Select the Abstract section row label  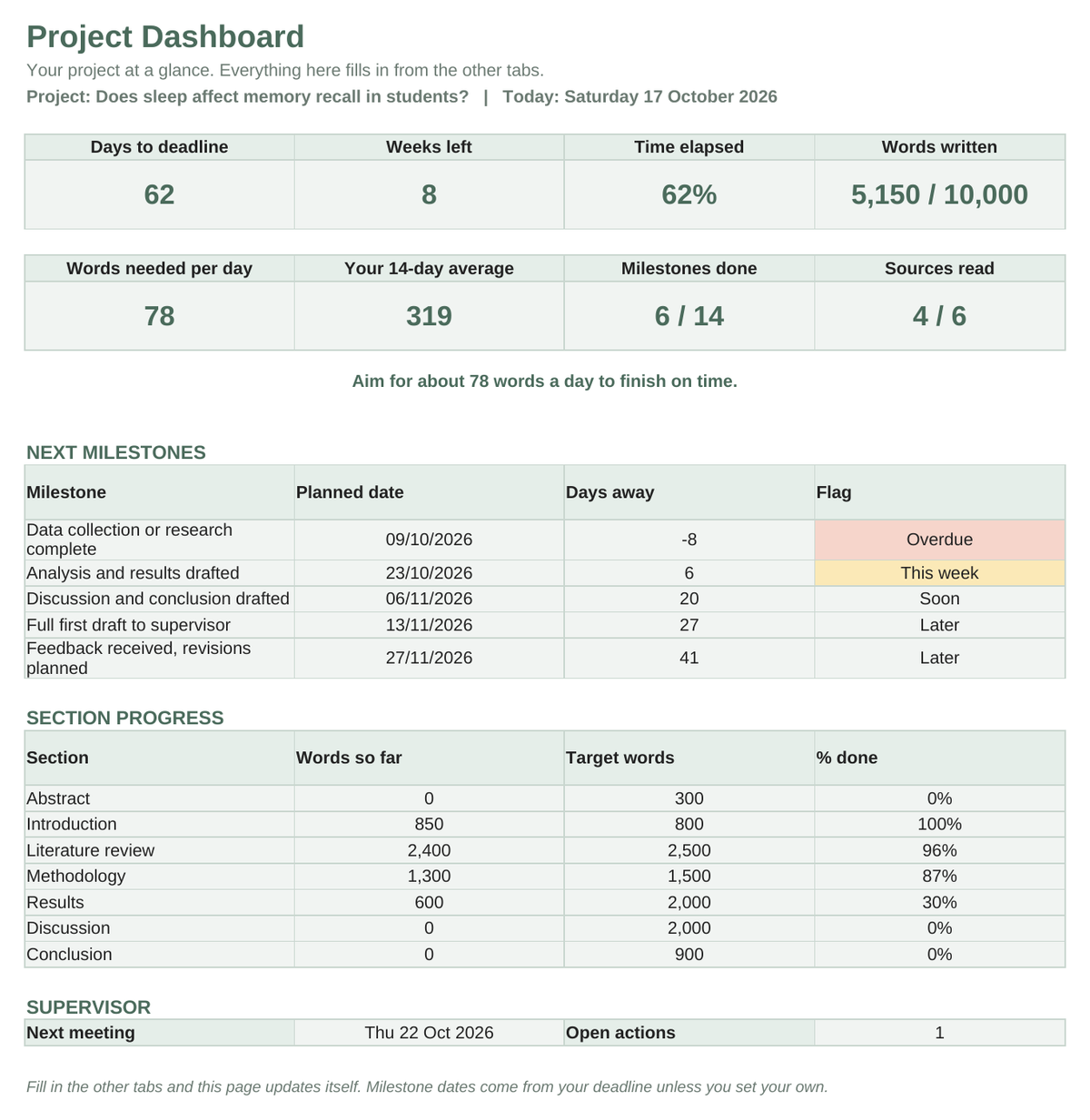(159, 798)
